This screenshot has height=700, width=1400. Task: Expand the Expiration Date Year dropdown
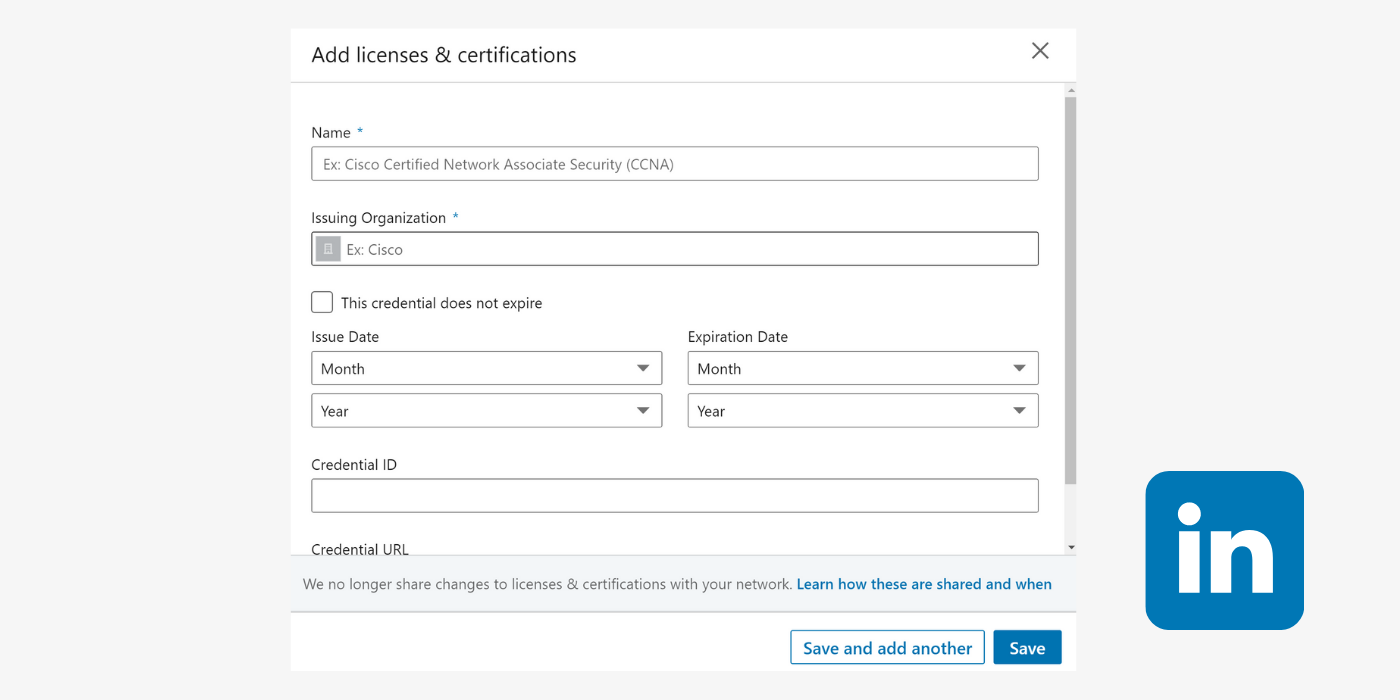[x=862, y=411]
